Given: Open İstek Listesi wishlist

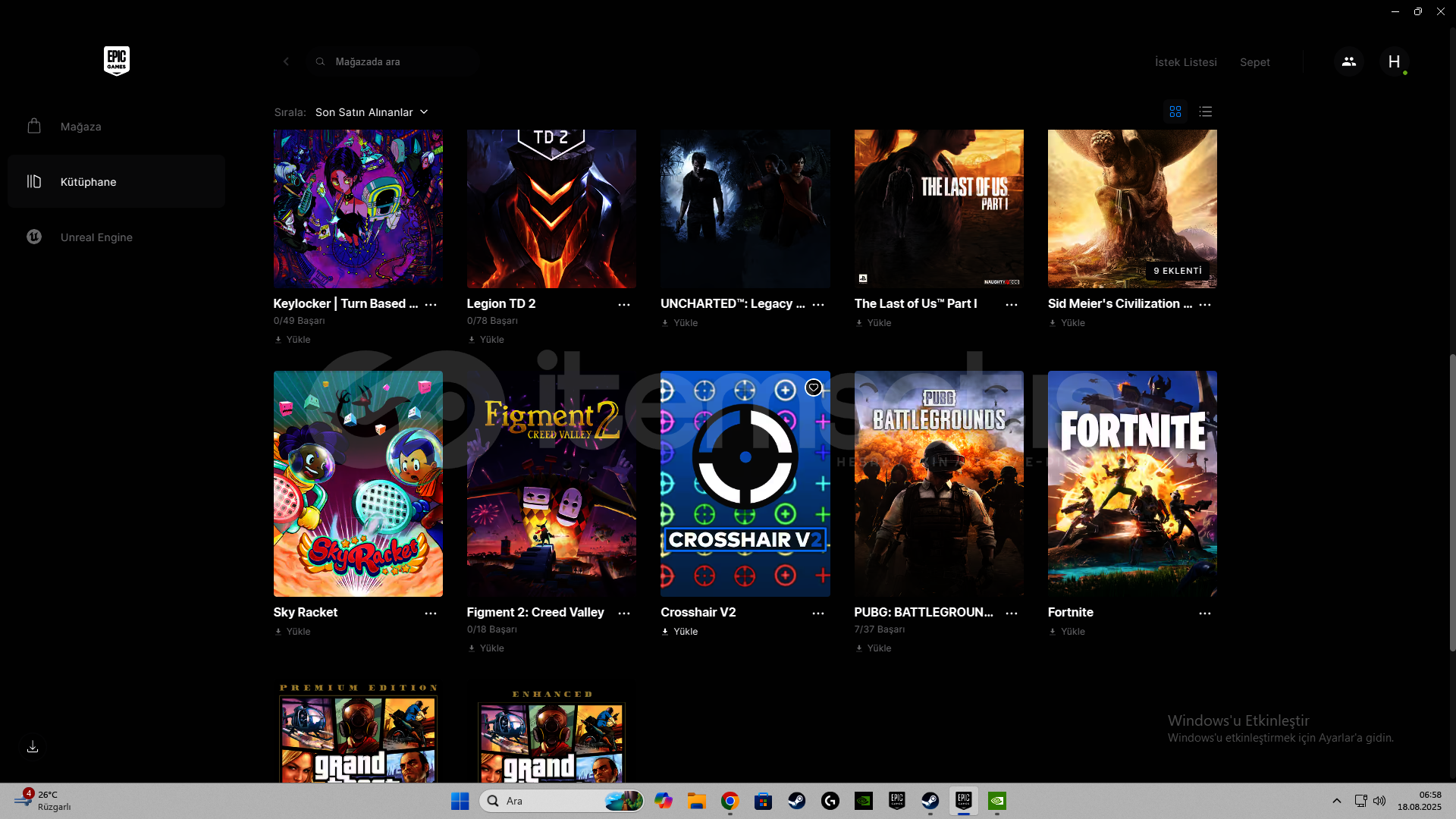Looking at the screenshot, I should [1186, 62].
